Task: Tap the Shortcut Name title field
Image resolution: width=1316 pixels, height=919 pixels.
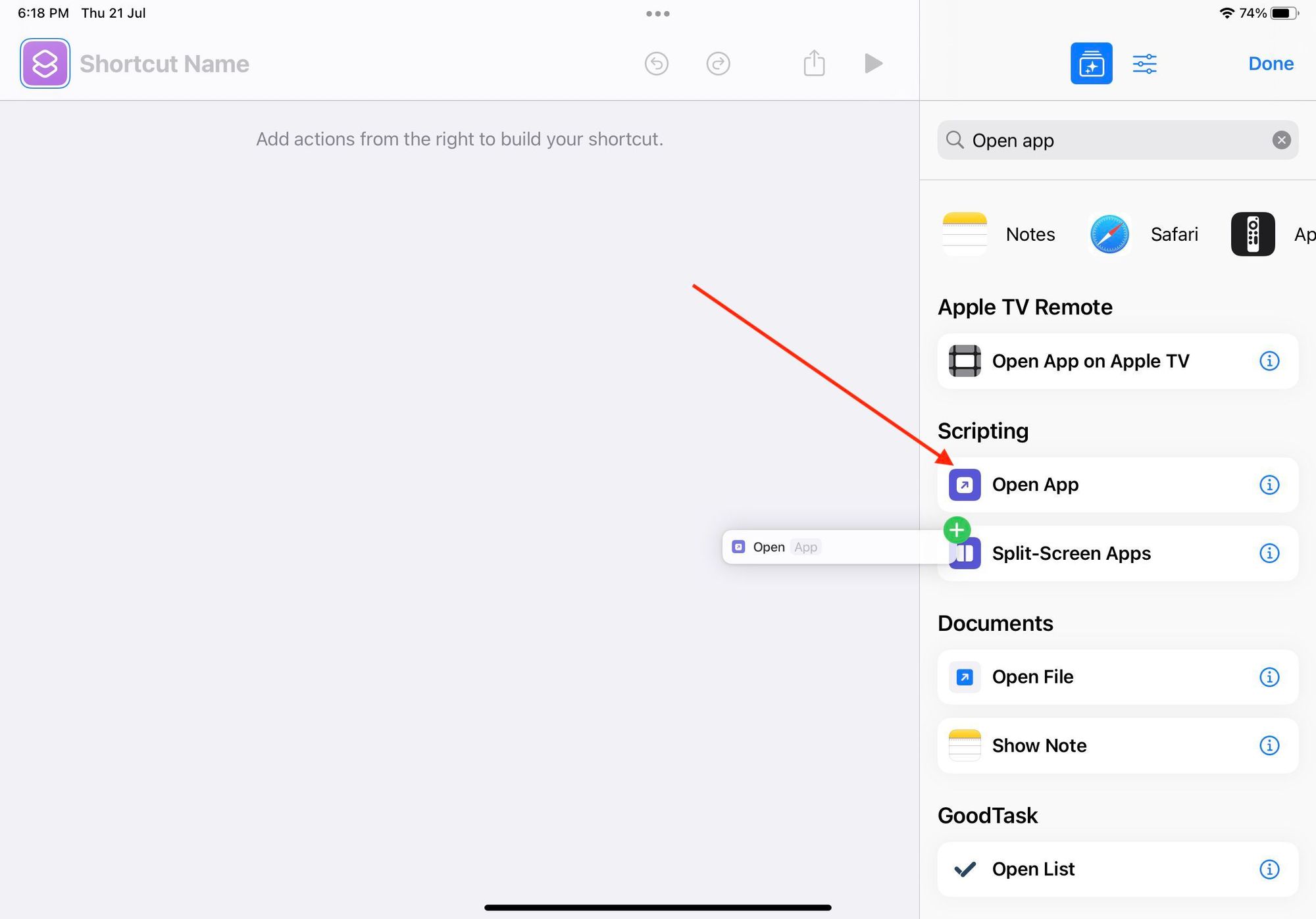Action: [164, 64]
